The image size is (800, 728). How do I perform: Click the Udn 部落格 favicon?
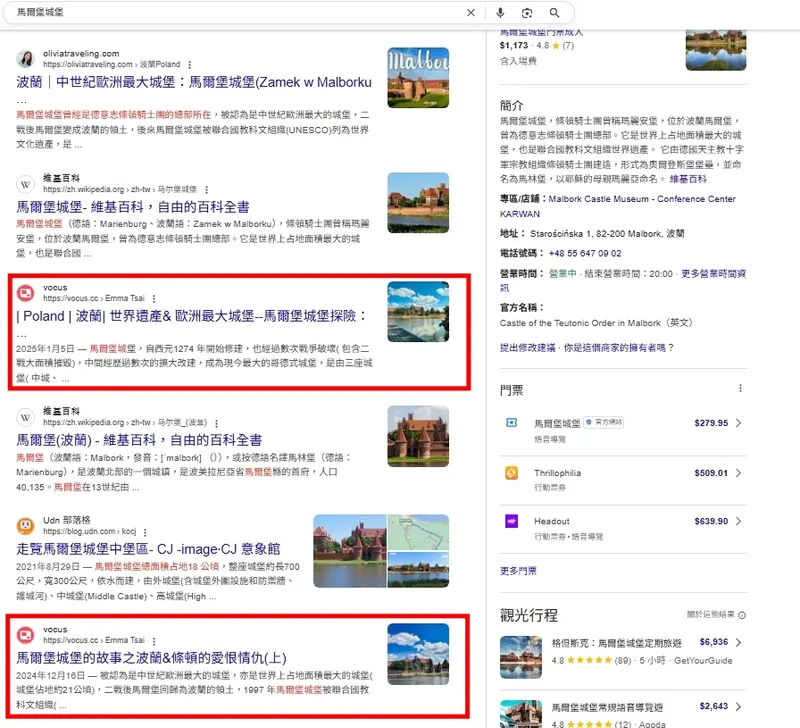click(26, 525)
